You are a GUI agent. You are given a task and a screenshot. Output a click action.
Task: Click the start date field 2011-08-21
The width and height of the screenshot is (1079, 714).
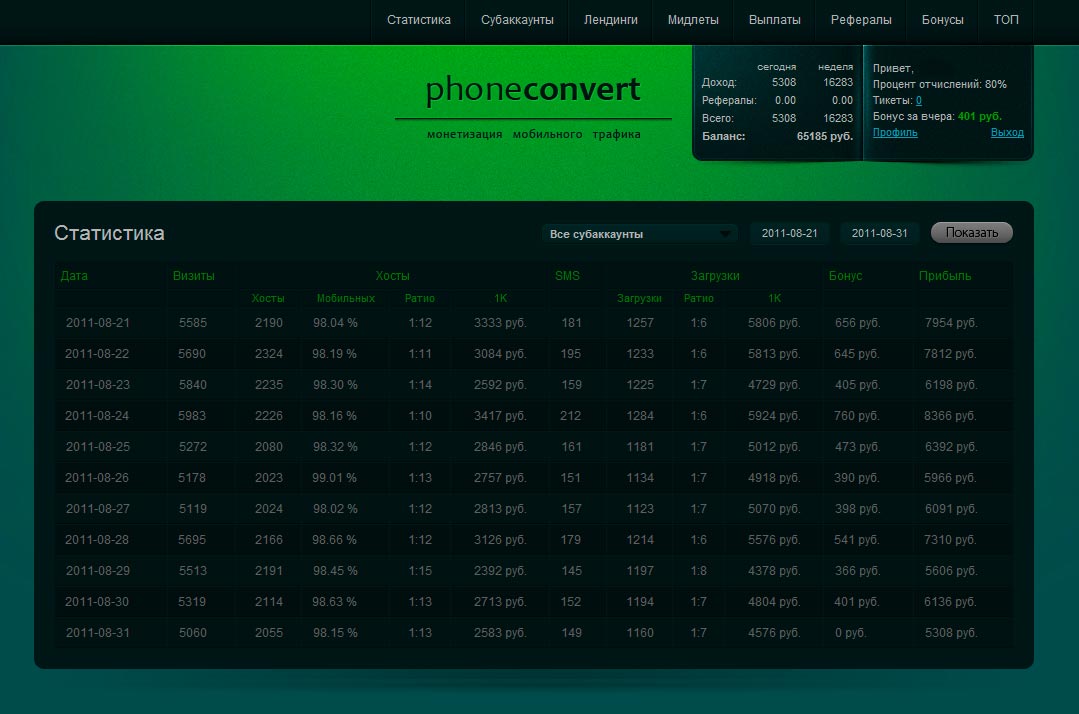click(789, 233)
